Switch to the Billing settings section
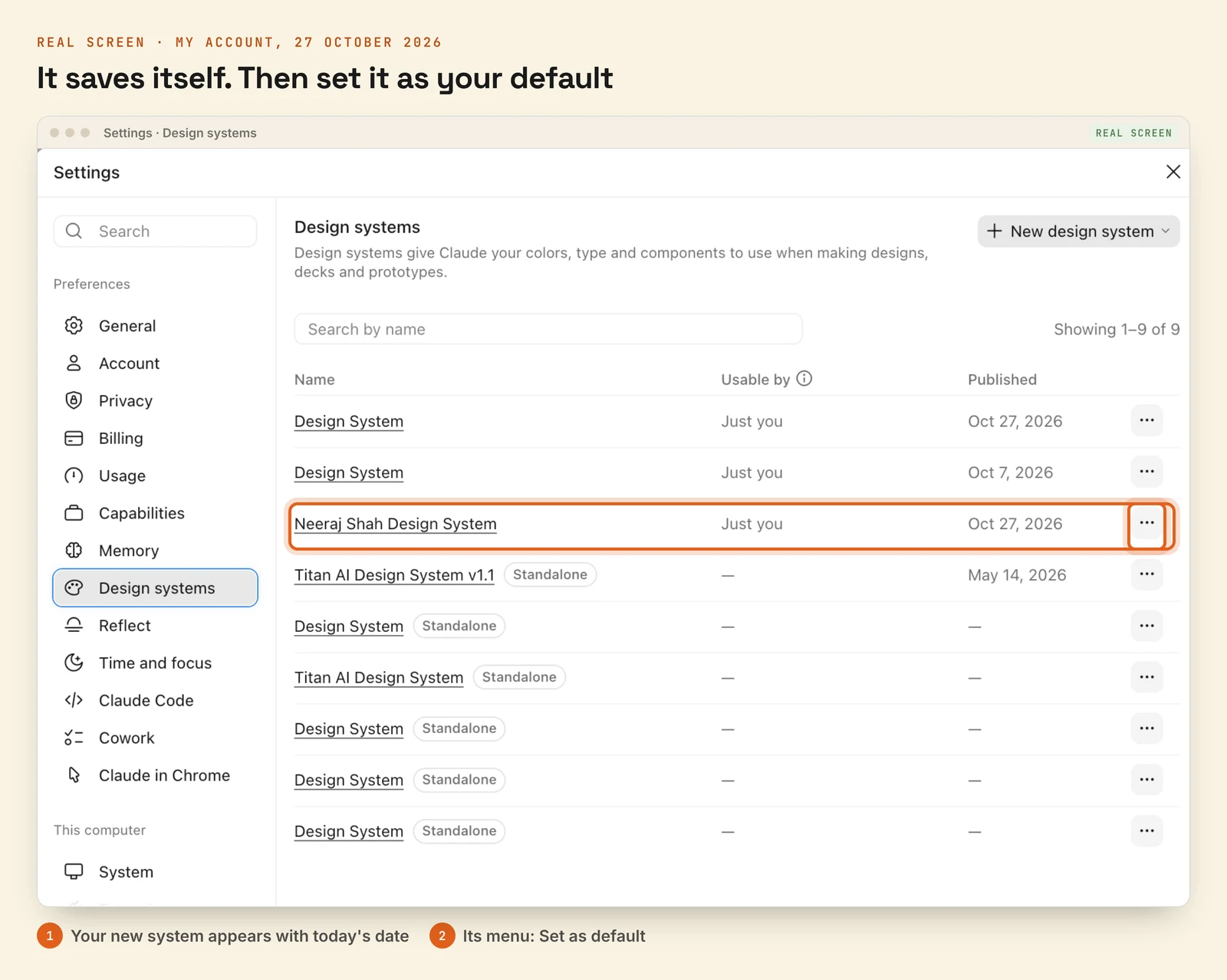Viewport: 1227px width, 980px height. tap(155, 438)
